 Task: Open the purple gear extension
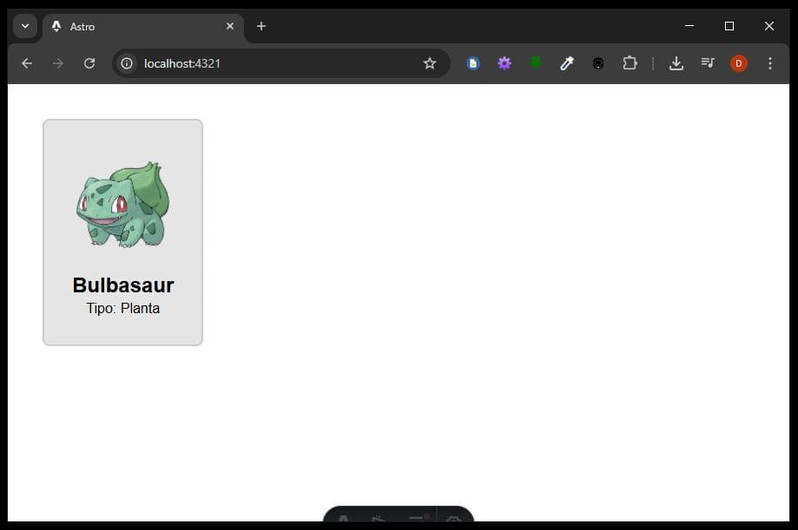tap(504, 63)
